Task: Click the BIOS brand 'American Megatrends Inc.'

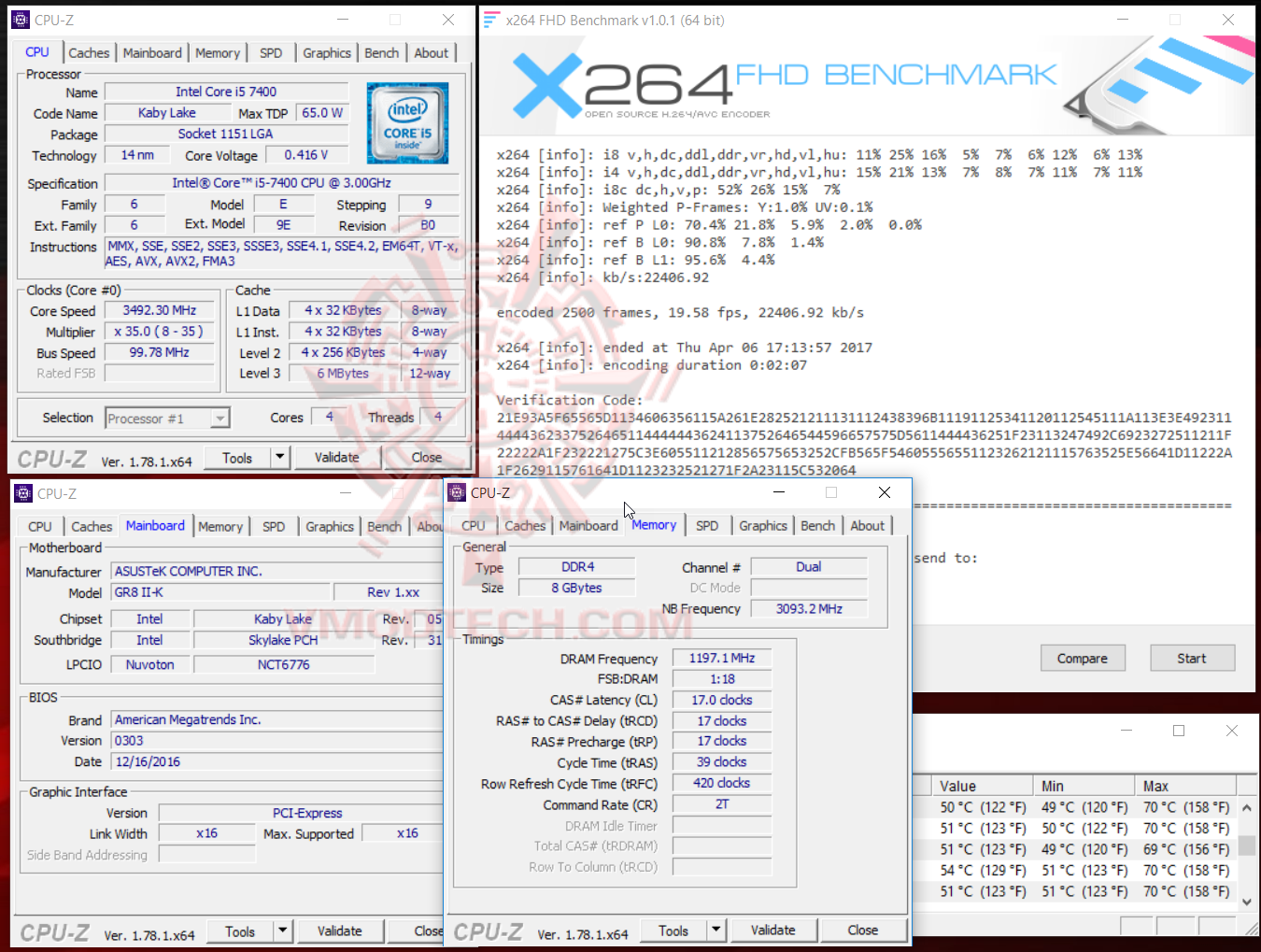Action: [x=277, y=719]
